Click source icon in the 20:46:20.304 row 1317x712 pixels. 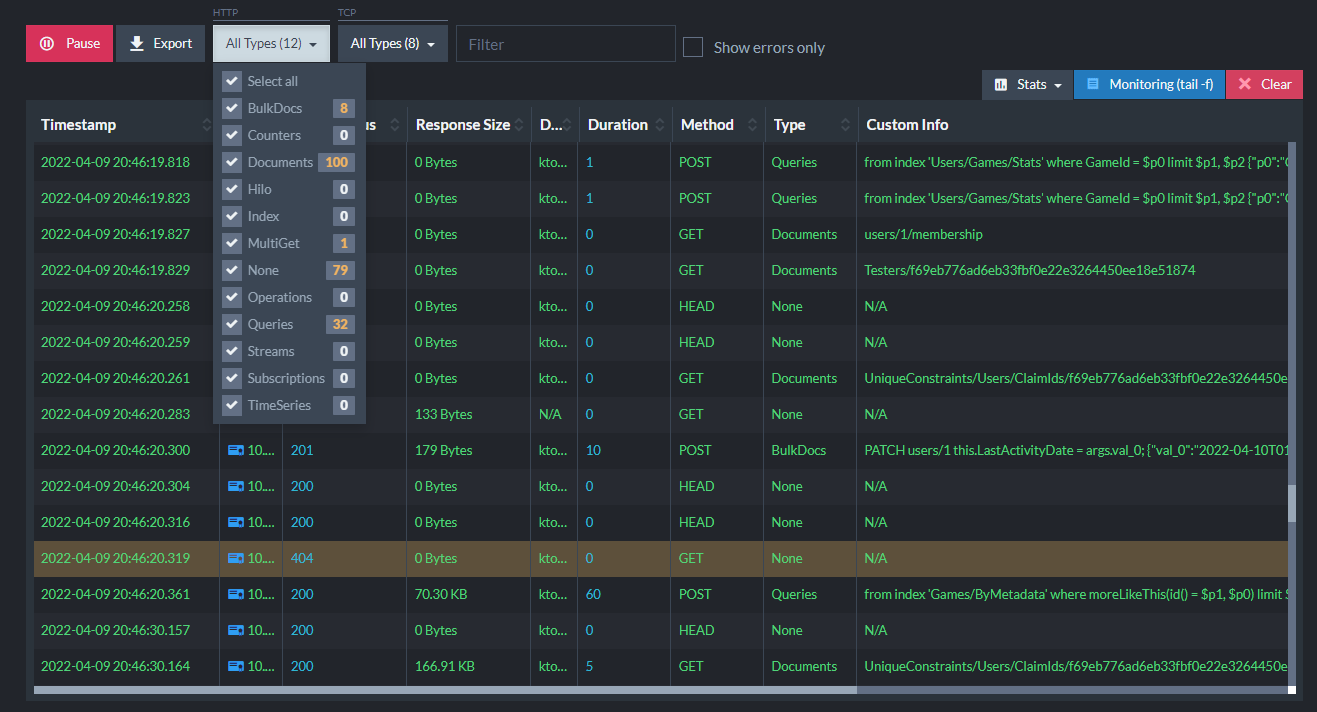point(236,486)
